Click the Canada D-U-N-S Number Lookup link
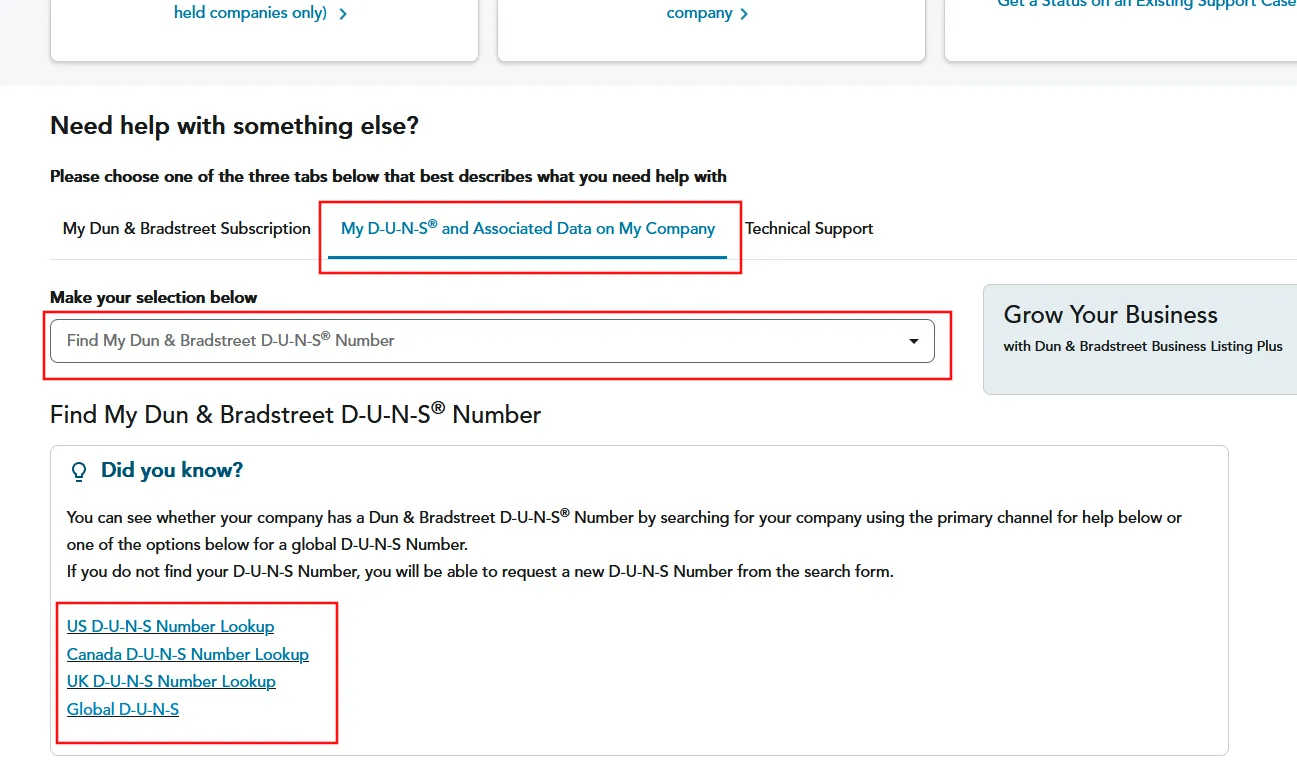This screenshot has height=760, width=1297. [188, 654]
